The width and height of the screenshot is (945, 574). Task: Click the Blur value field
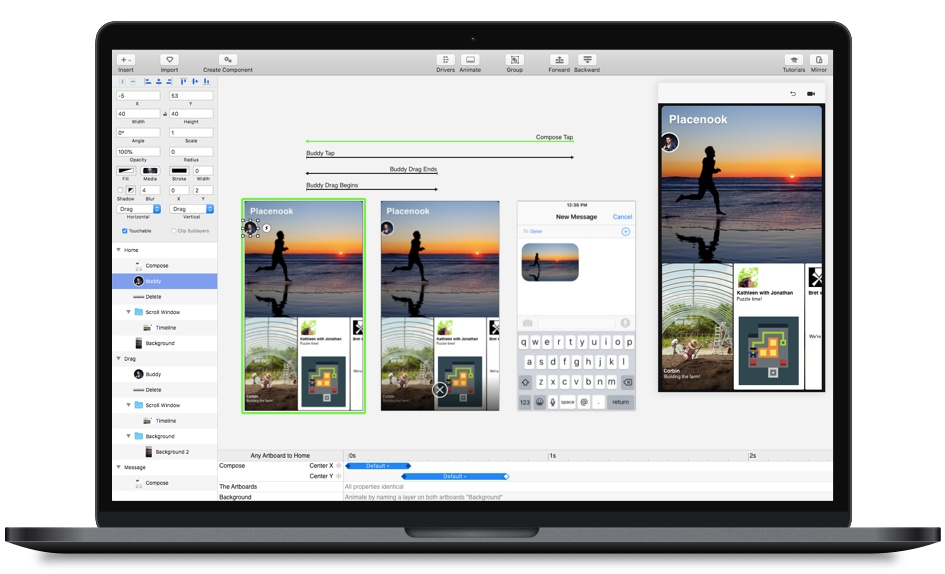click(150, 191)
